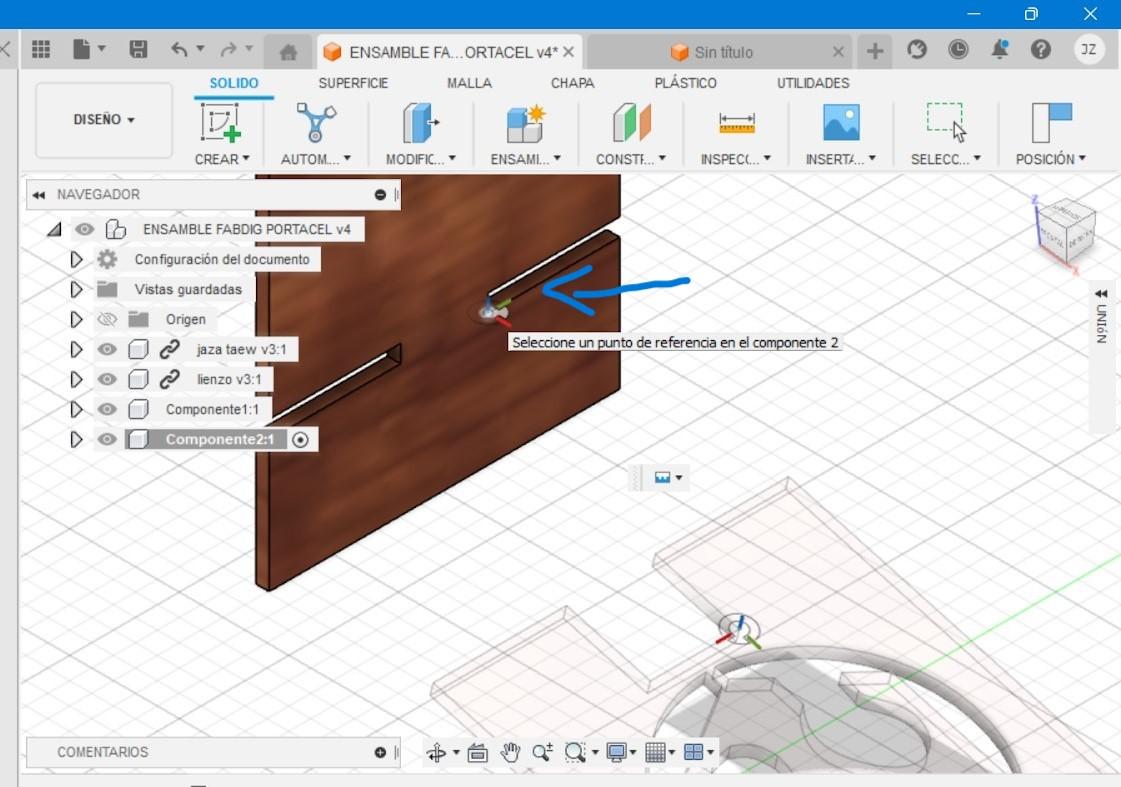1121x787 pixels.
Task: Open the job status clock icon
Action: click(x=958, y=49)
